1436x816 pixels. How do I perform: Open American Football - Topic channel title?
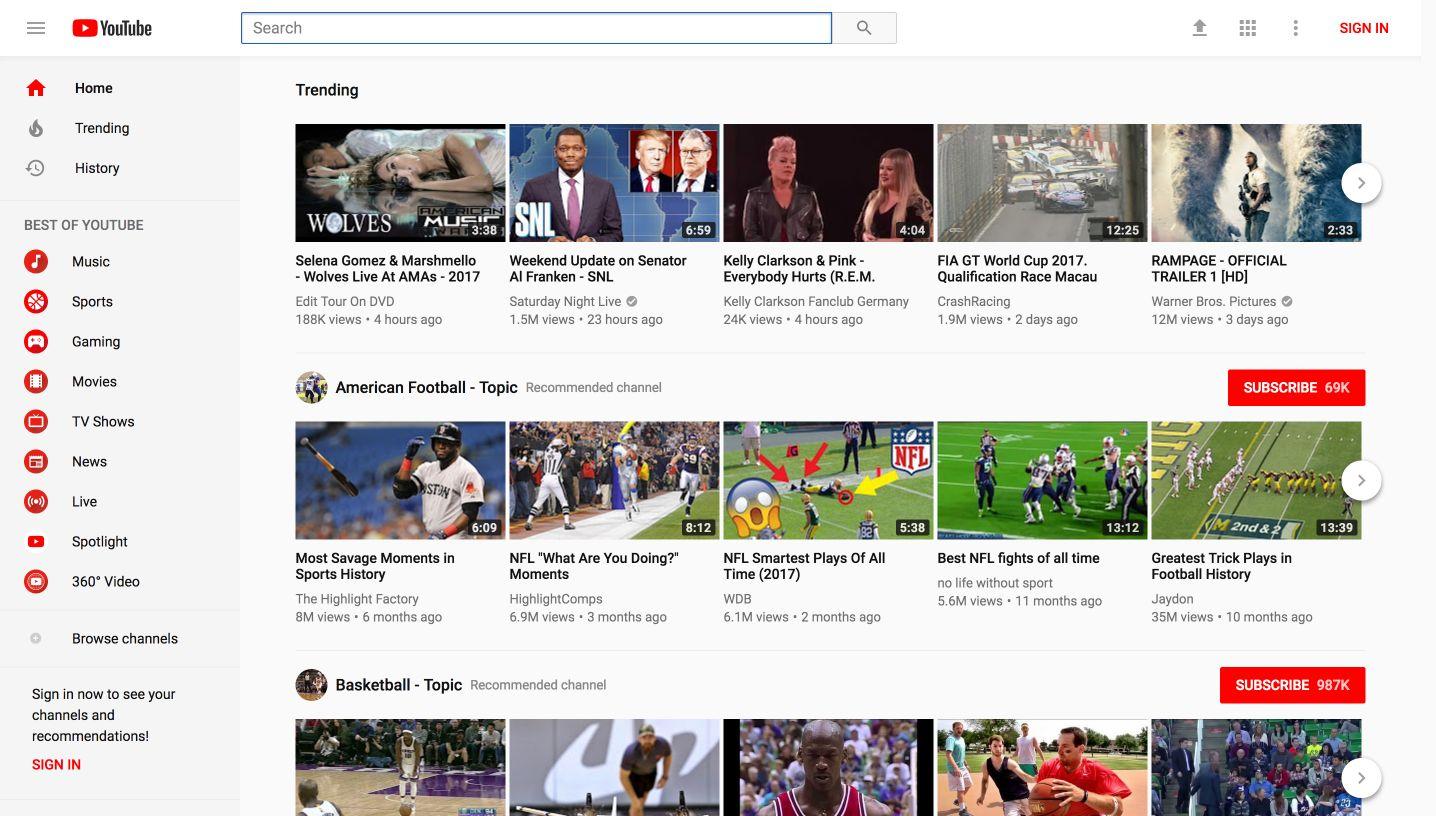tap(426, 387)
